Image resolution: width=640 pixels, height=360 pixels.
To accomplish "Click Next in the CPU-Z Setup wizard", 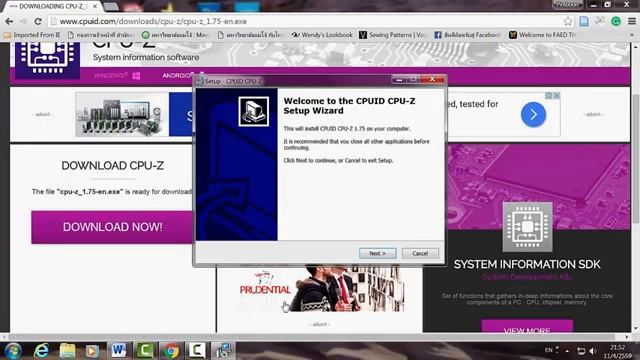I will pos(378,253).
